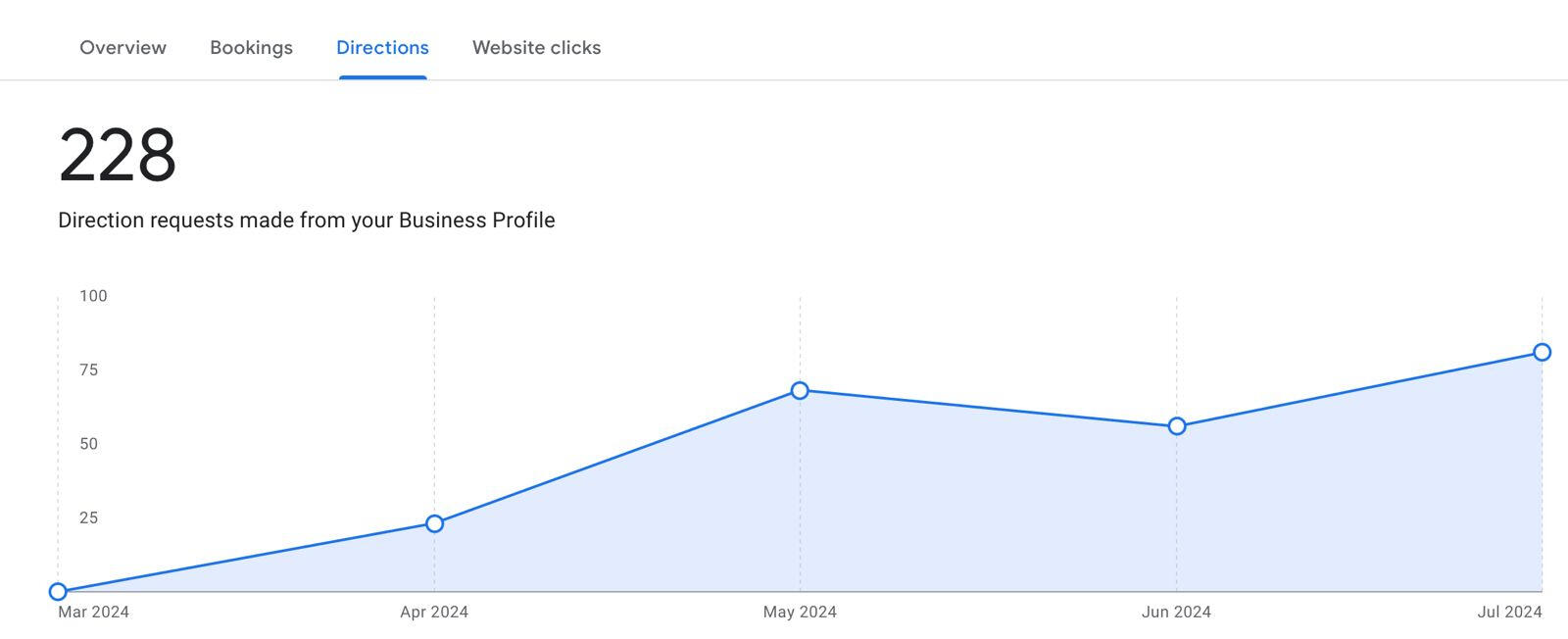Select the Directions tab
1568x639 pixels.
(382, 47)
